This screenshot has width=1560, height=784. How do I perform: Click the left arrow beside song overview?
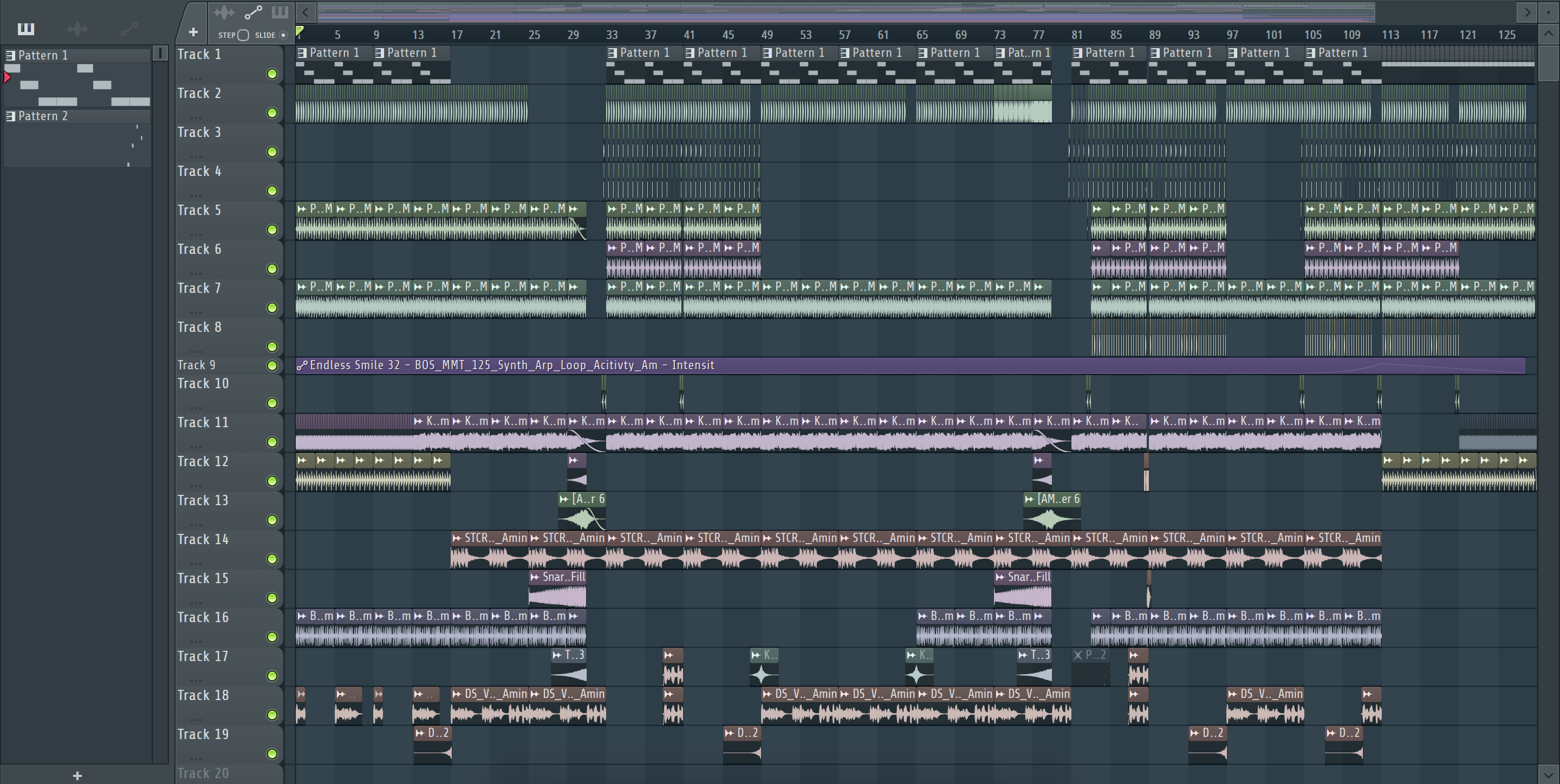[x=305, y=11]
